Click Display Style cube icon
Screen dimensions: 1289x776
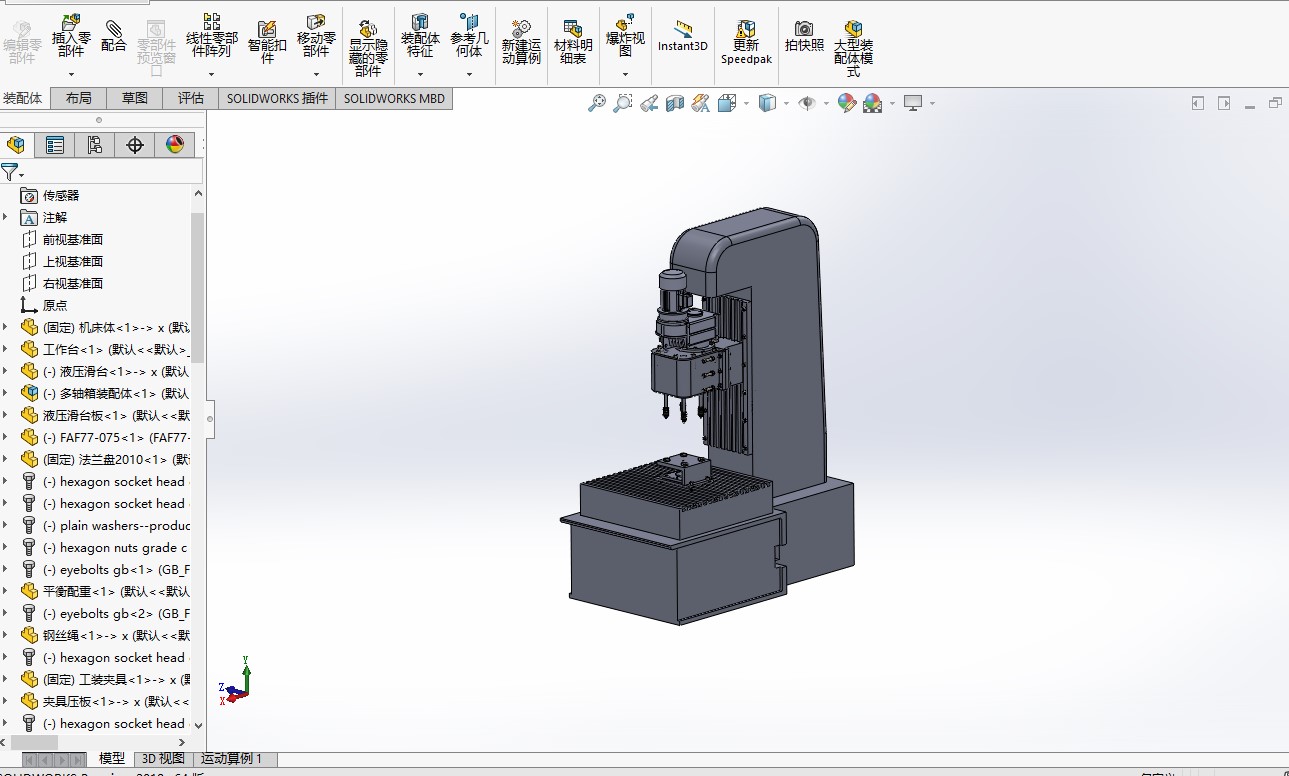click(767, 103)
